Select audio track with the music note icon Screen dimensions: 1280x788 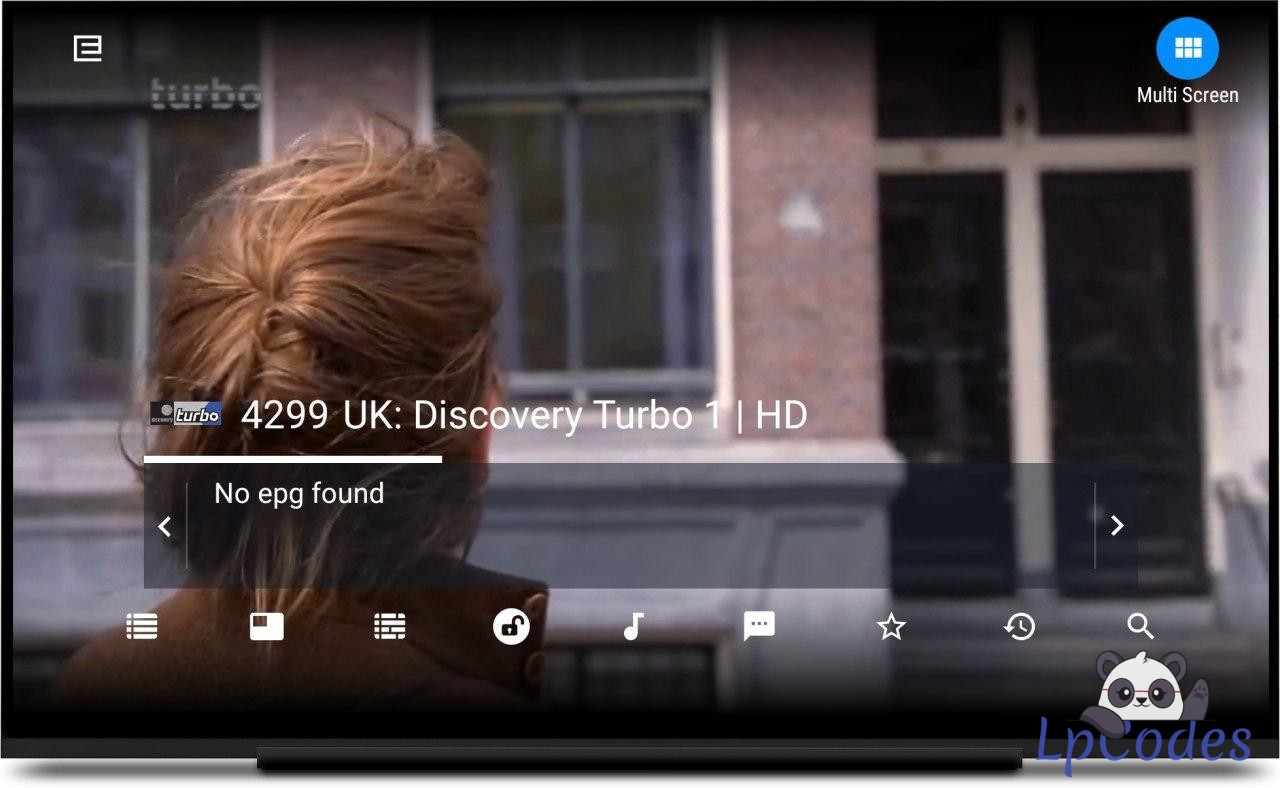click(x=632, y=627)
